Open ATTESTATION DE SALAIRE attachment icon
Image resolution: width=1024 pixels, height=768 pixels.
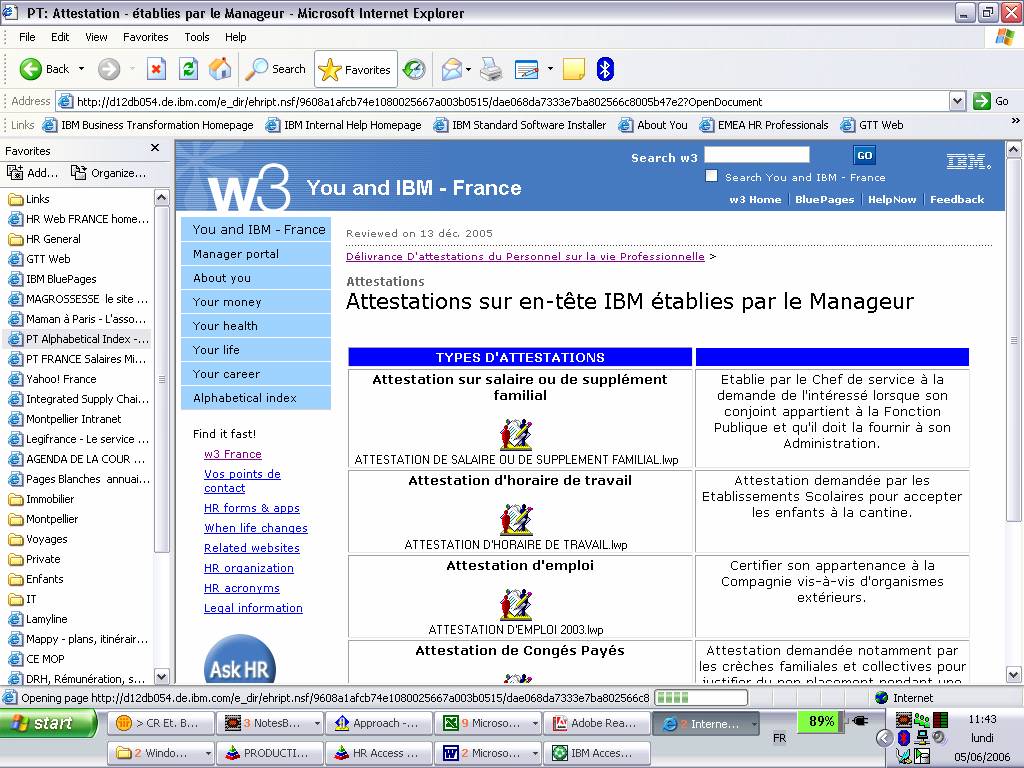coord(517,434)
